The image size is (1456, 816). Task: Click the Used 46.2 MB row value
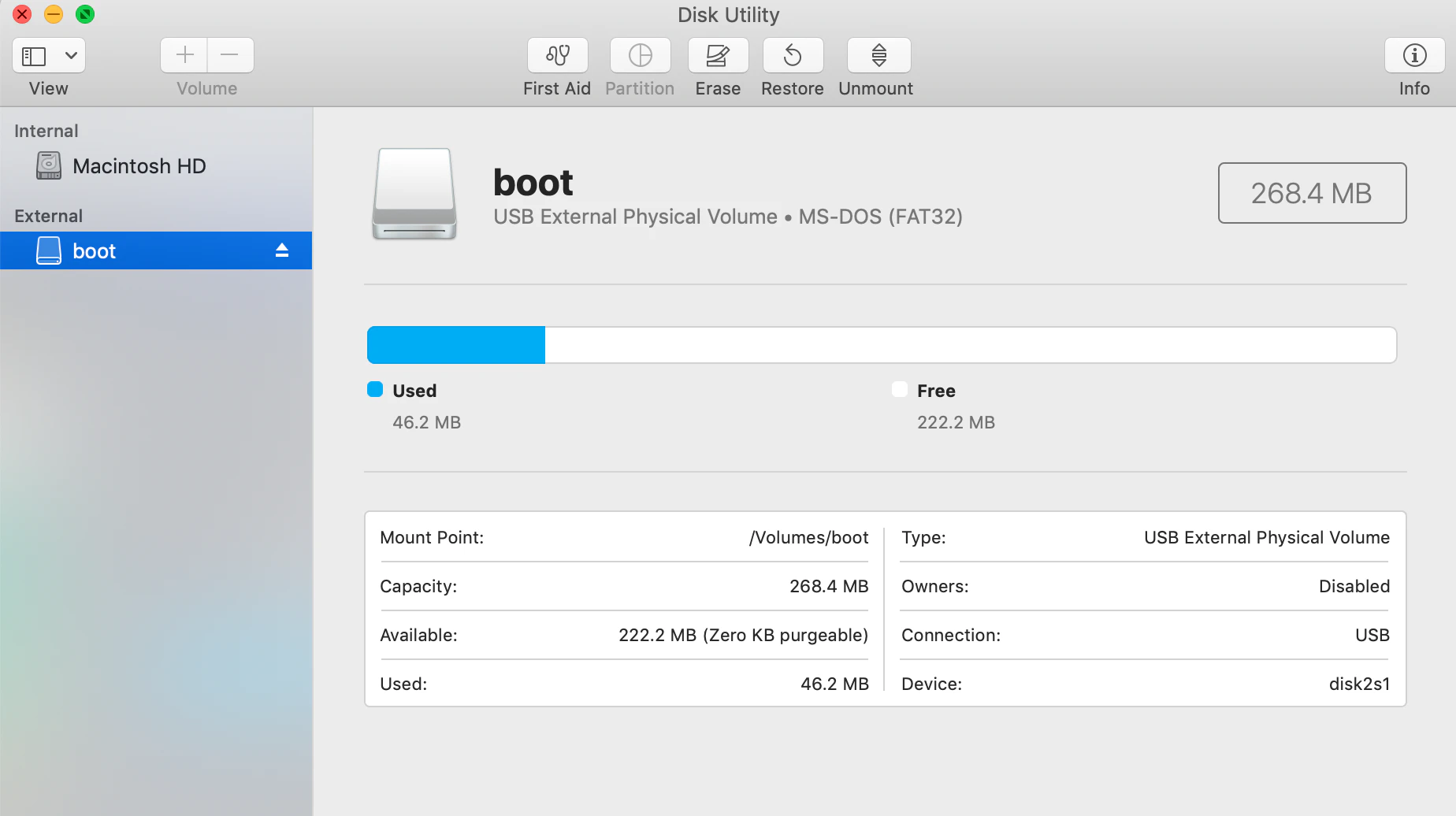coord(834,684)
